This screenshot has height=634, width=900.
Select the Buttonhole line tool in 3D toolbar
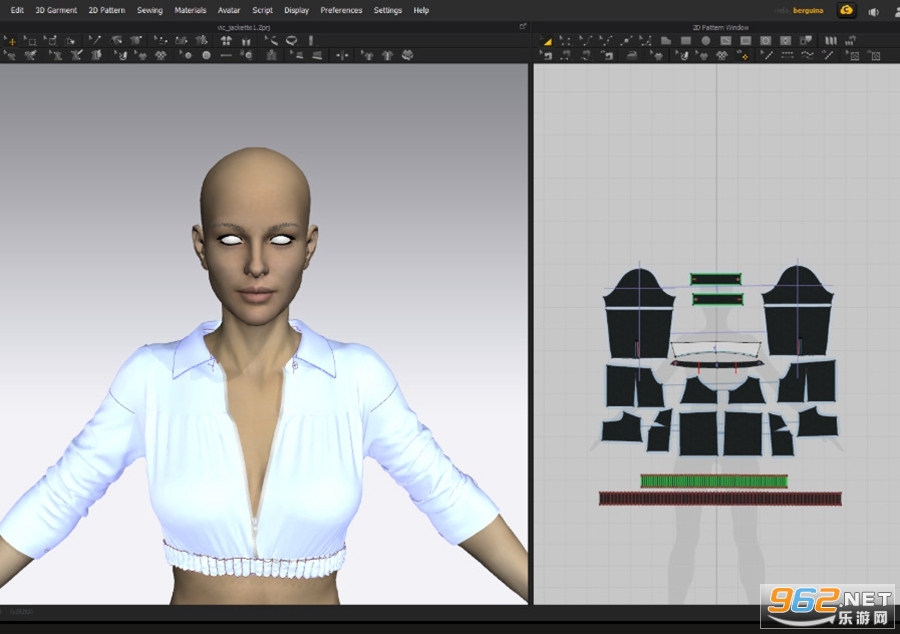[226, 55]
